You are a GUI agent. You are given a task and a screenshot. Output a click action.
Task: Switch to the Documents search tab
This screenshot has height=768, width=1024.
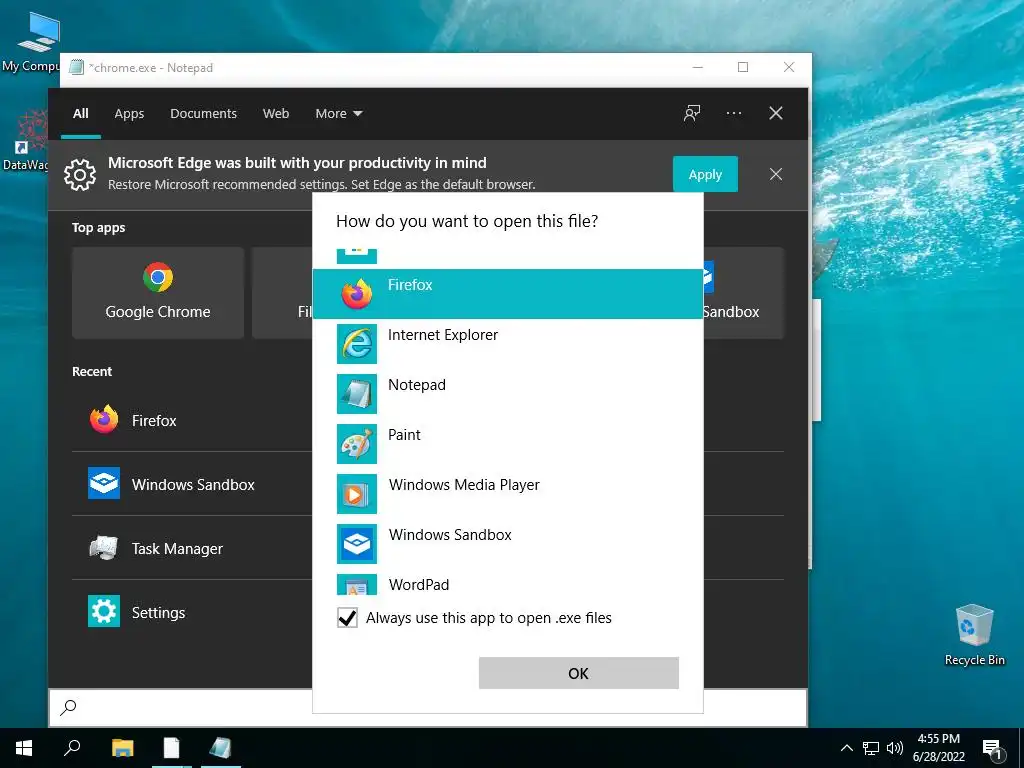click(x=204, y=114)
